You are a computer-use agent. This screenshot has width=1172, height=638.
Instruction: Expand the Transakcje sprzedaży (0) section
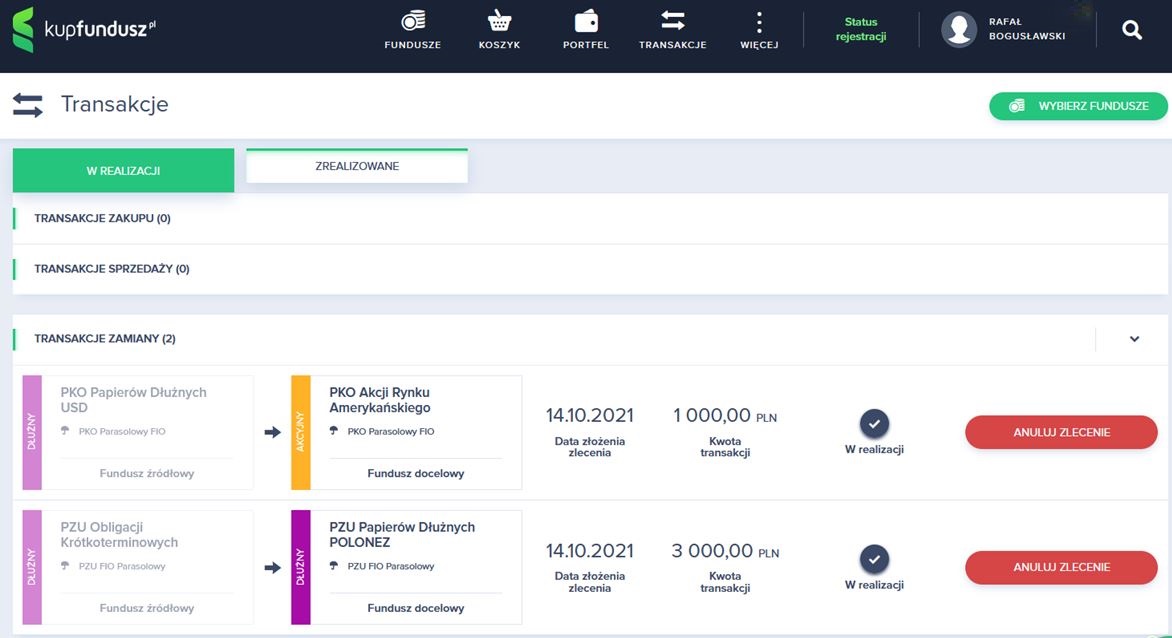click(x=590, y=269)
